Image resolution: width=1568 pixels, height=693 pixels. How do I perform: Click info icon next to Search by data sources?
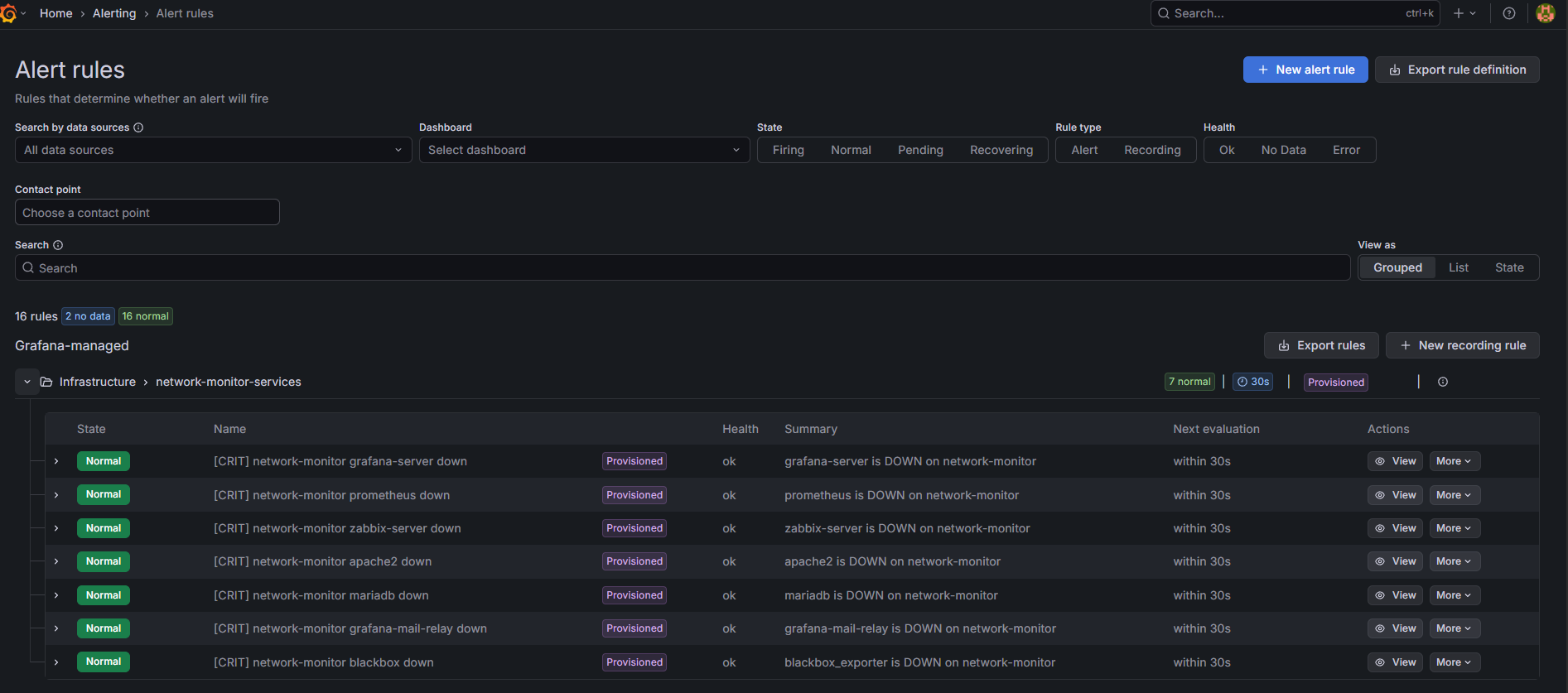click(138, 128)
